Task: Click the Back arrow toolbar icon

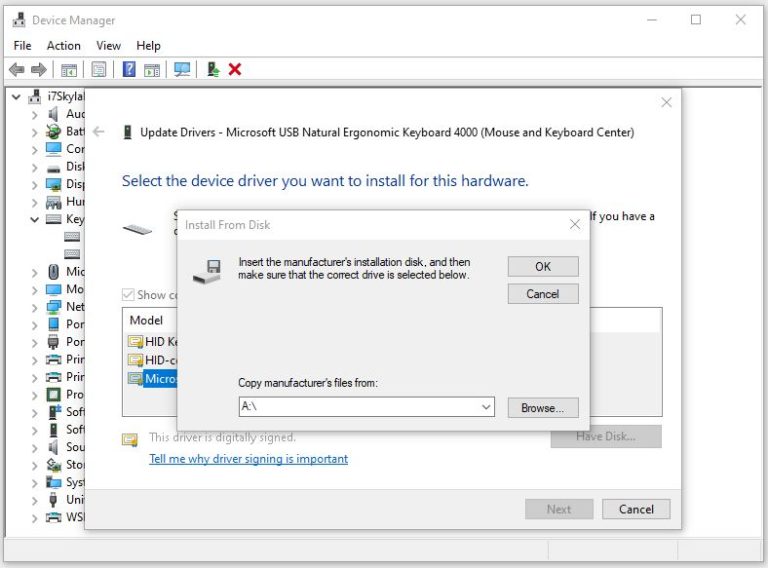Action: pyautogui.click(x=17, y=70)
